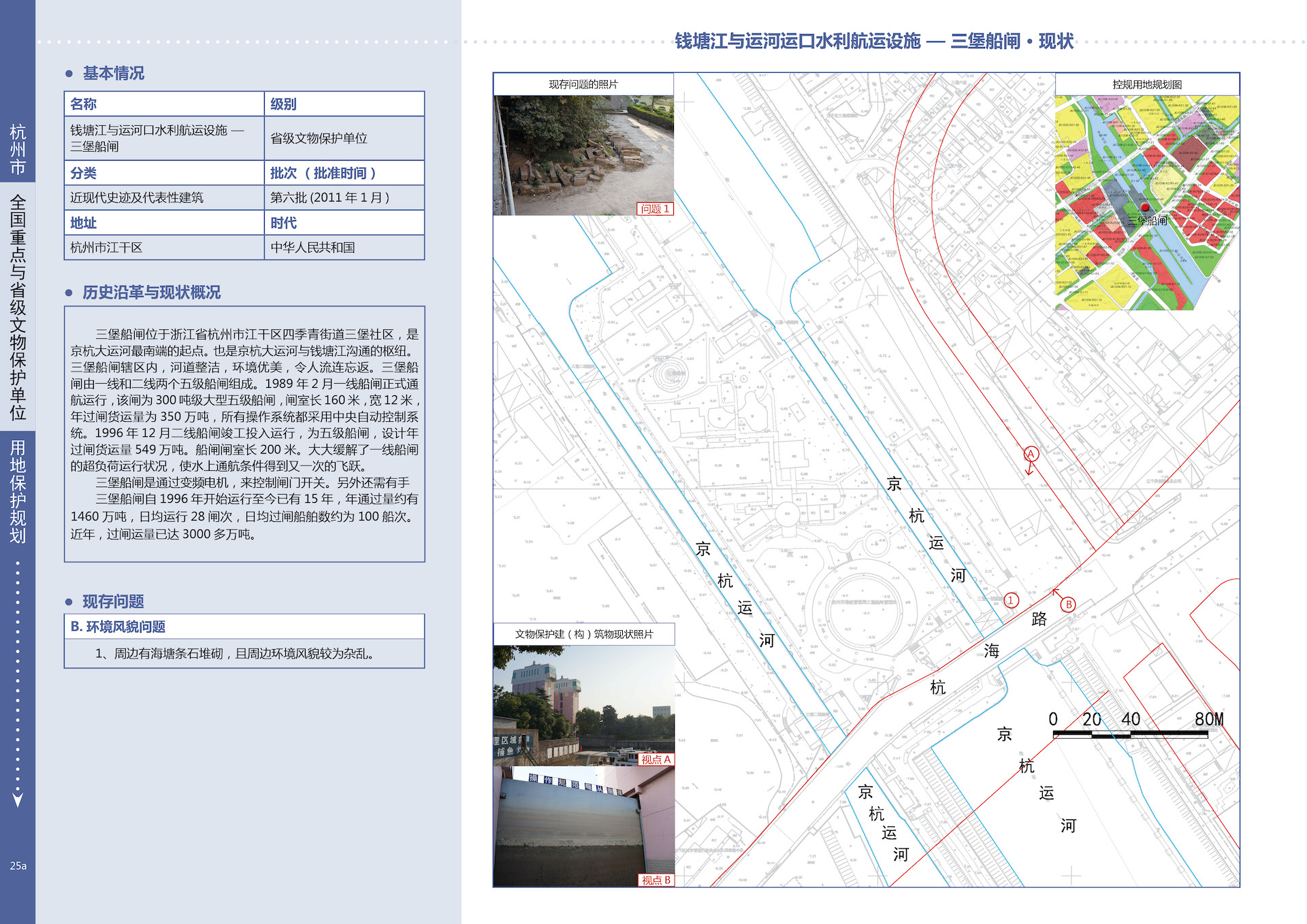Select the 中华人民共和国 era cell
The height and width of the screenshot is (924, 1307).
point(344,248)
